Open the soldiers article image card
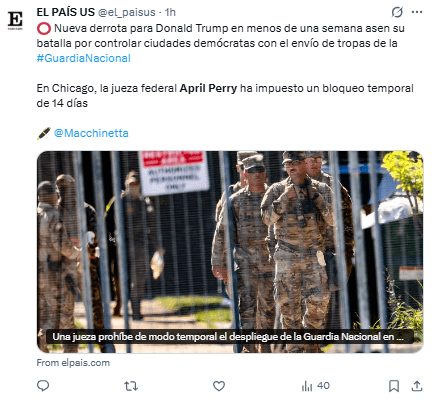Viewport: 436px width, 400px height. 230,252
